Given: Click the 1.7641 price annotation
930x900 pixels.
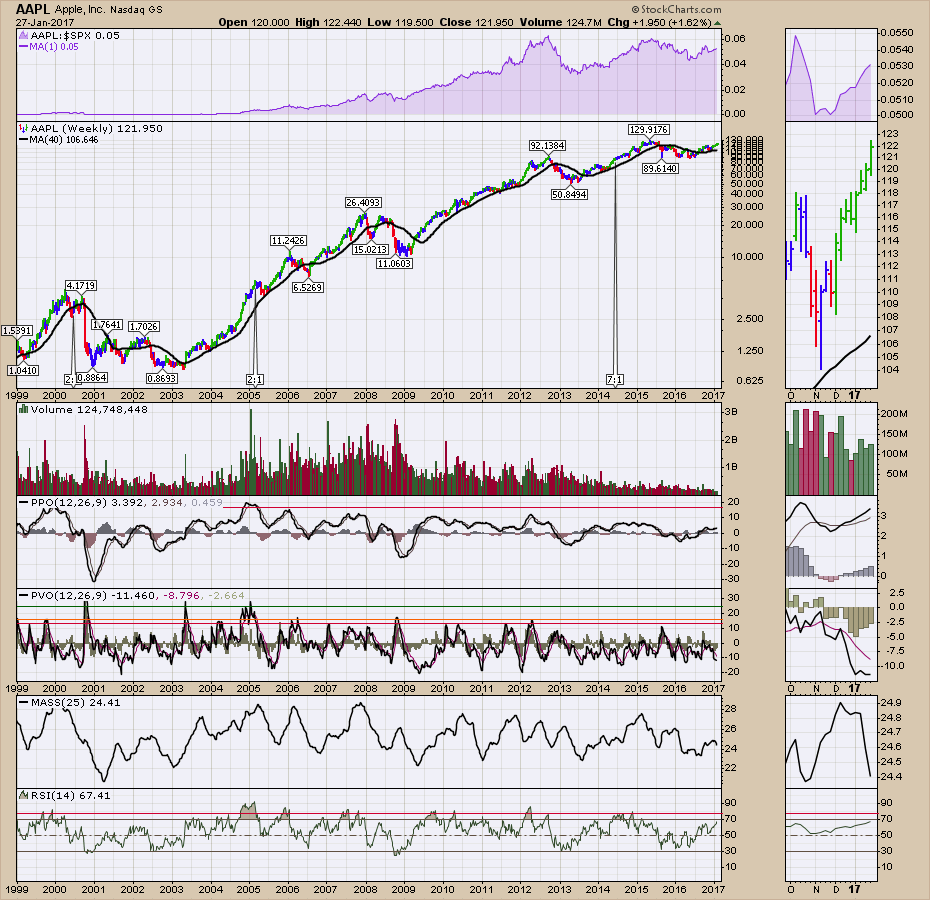Looking at the screenshot, I should 107,325.
